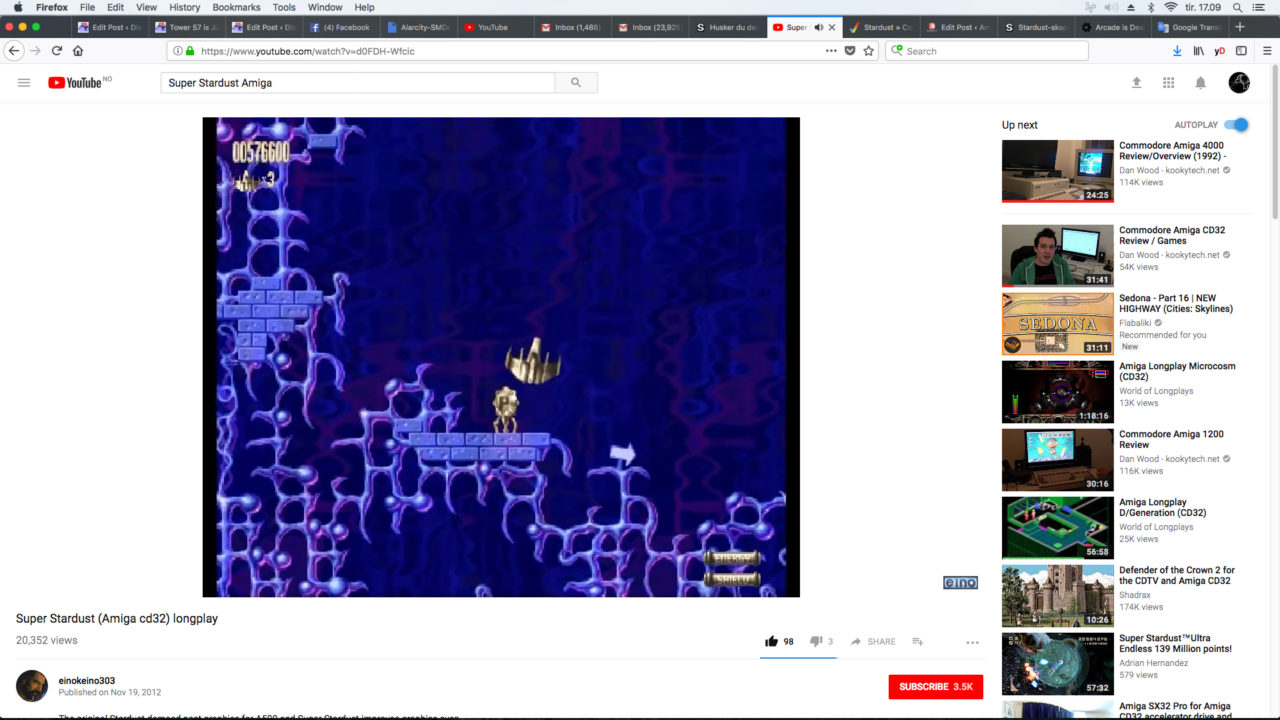Open the Bookmarks menu
1280x720 pixels.
tap(236, 7)
